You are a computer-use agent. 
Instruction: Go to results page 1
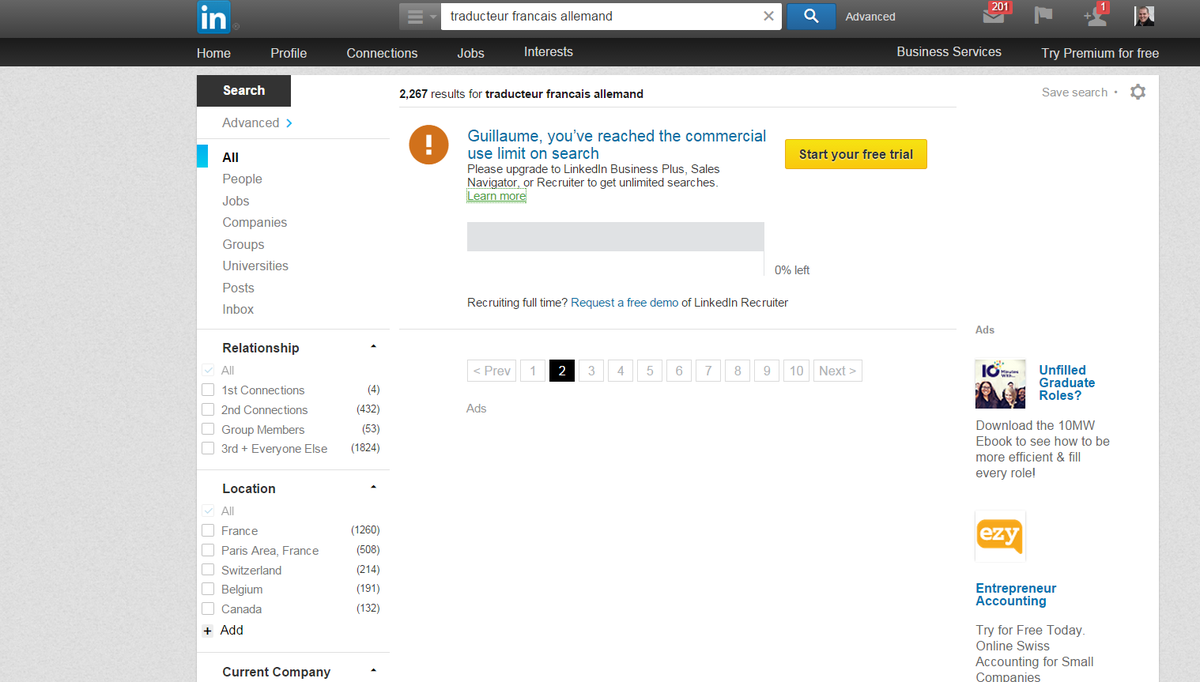533,371
